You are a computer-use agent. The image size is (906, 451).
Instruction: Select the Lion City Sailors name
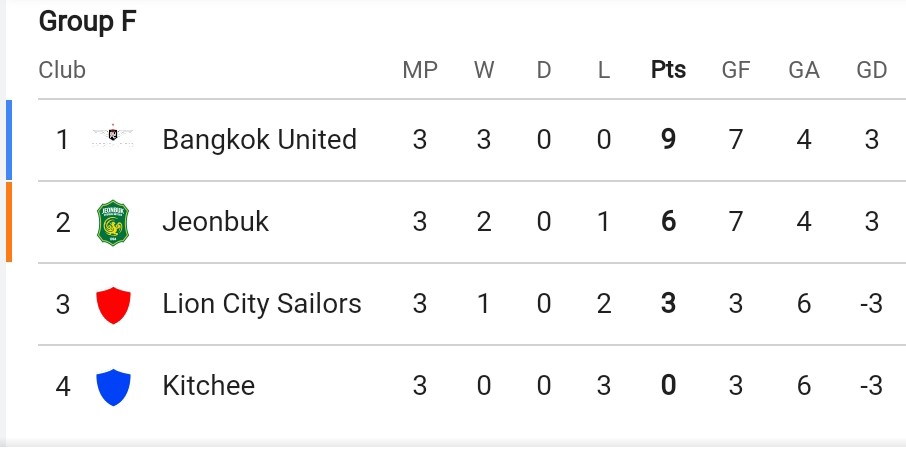point(262,304)
